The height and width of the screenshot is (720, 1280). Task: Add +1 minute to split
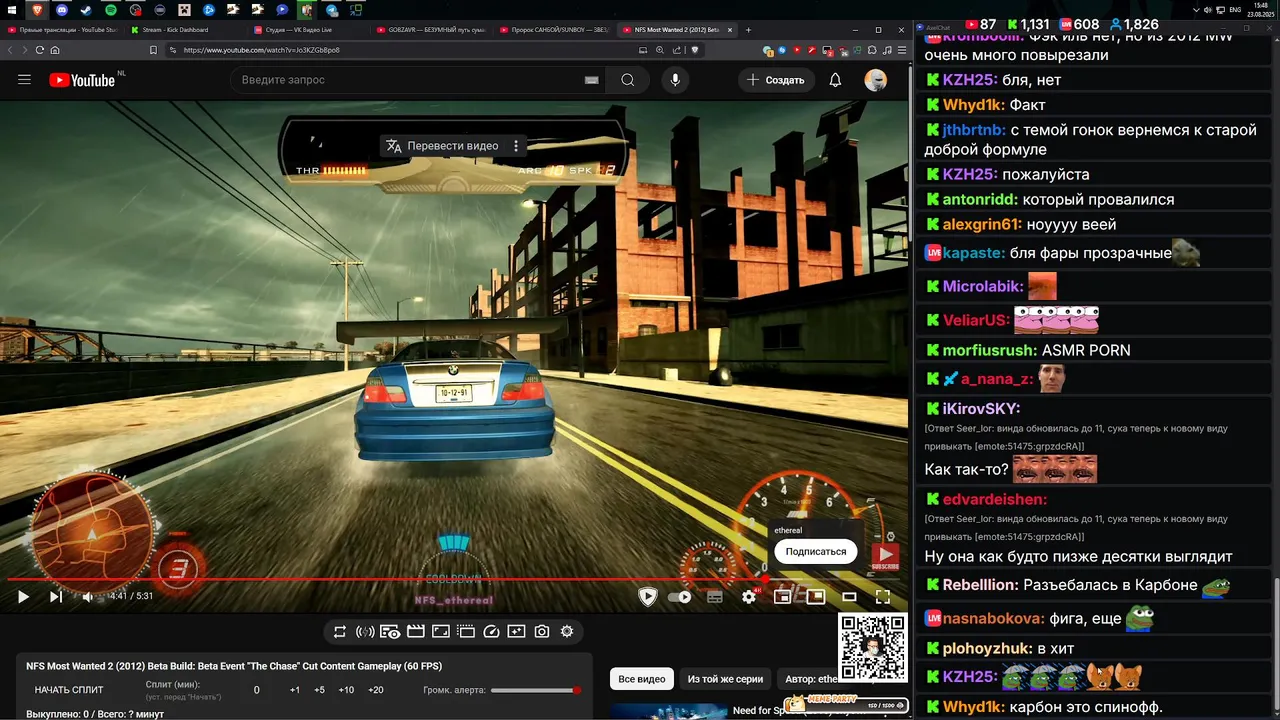click(295, 690)
